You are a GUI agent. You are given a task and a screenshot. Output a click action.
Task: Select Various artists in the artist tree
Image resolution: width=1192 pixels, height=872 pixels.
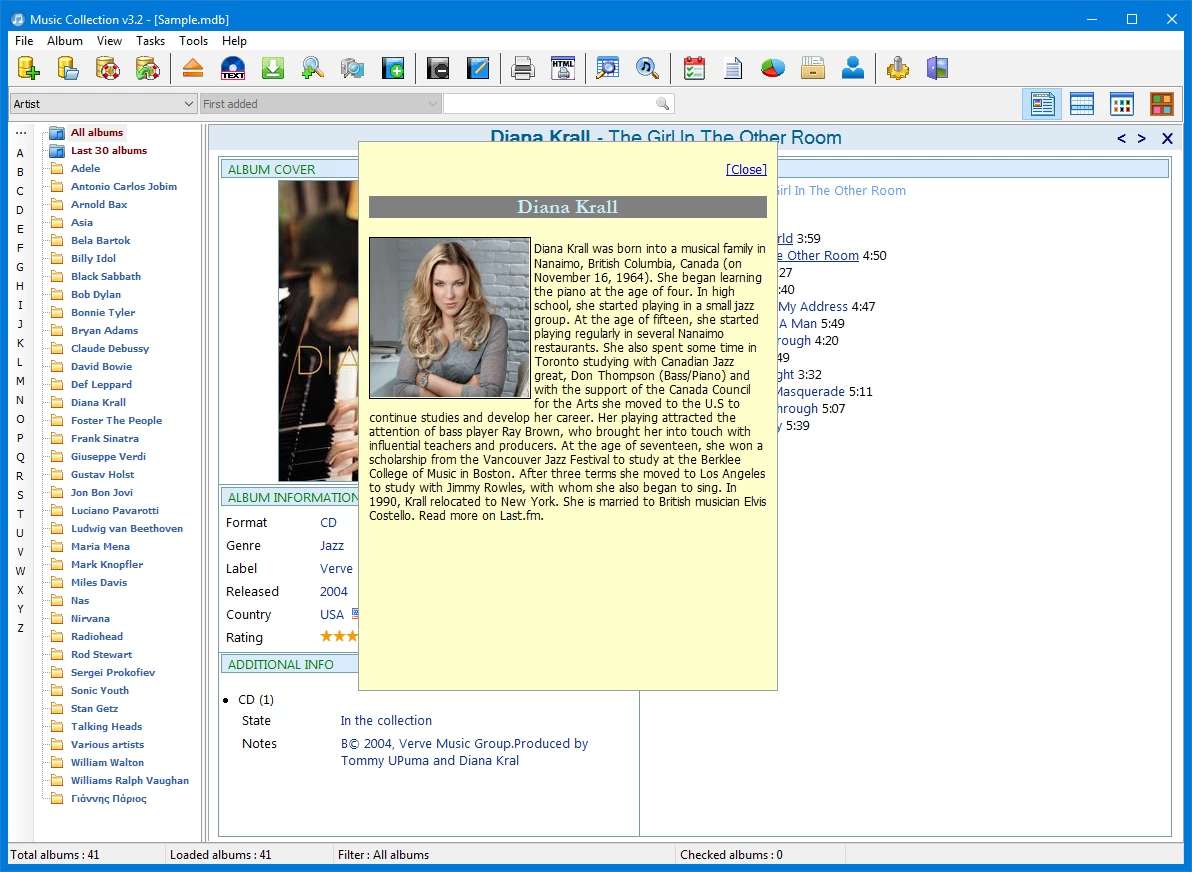[107, 744]
